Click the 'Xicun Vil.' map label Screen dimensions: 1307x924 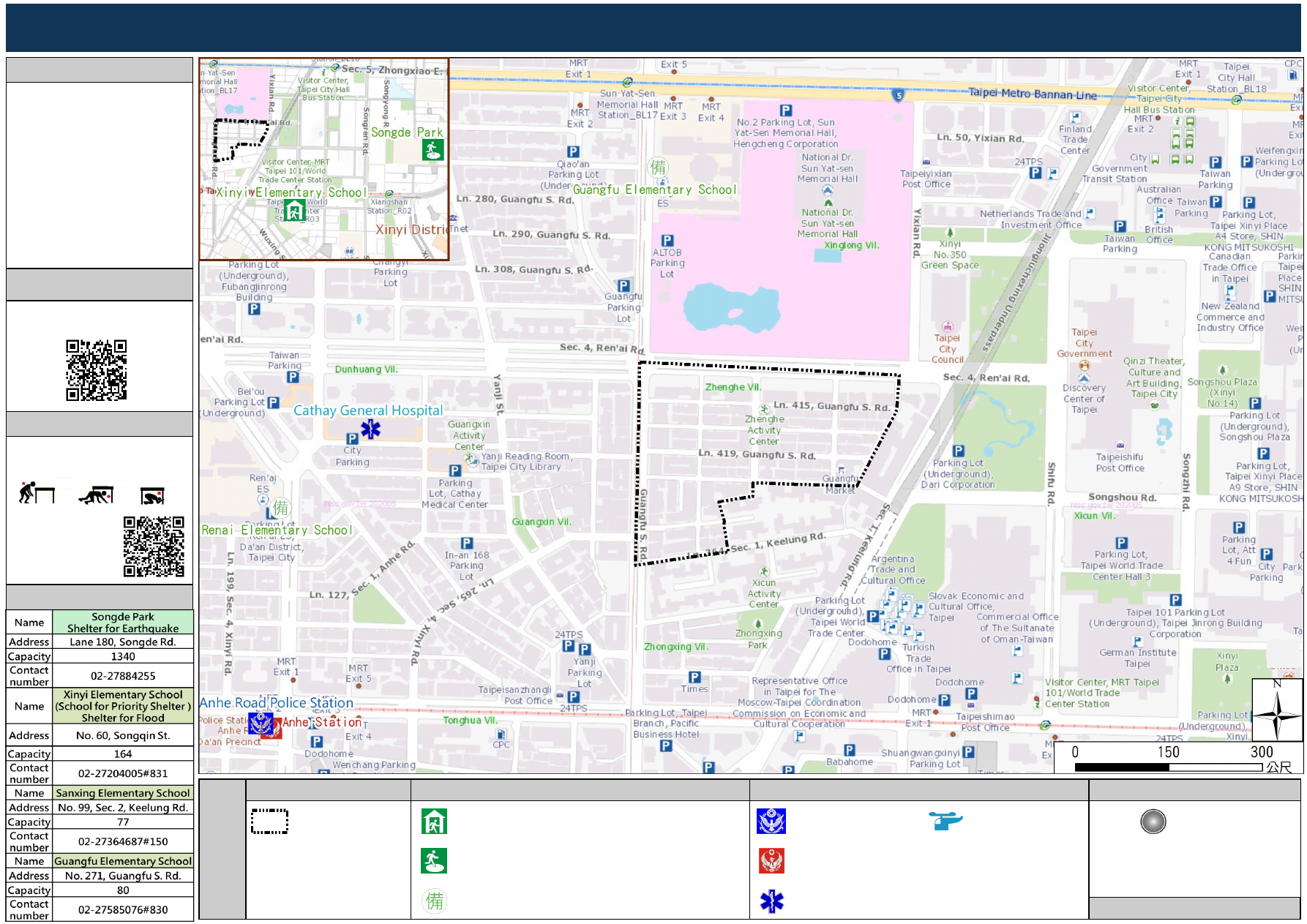tap(1094, 516)
